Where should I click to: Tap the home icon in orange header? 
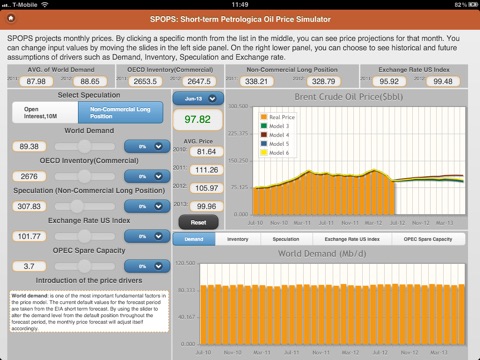(x=11, y=18)
